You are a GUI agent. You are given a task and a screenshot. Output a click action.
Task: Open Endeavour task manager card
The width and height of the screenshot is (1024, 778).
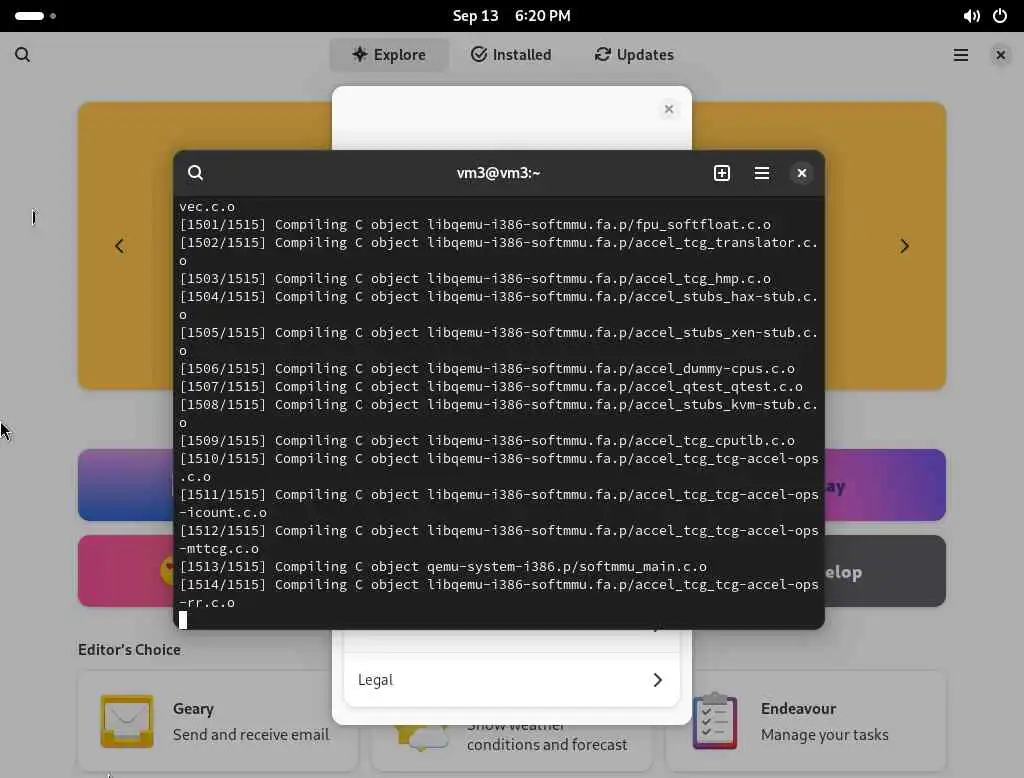805,721
